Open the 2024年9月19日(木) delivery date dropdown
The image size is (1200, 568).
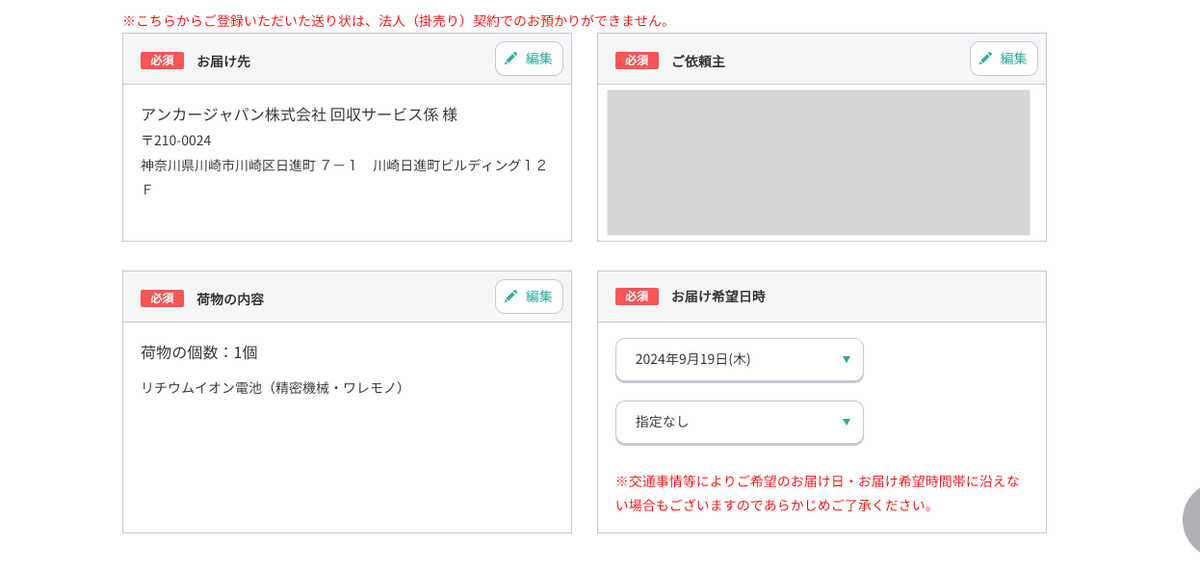coord(738,359)
